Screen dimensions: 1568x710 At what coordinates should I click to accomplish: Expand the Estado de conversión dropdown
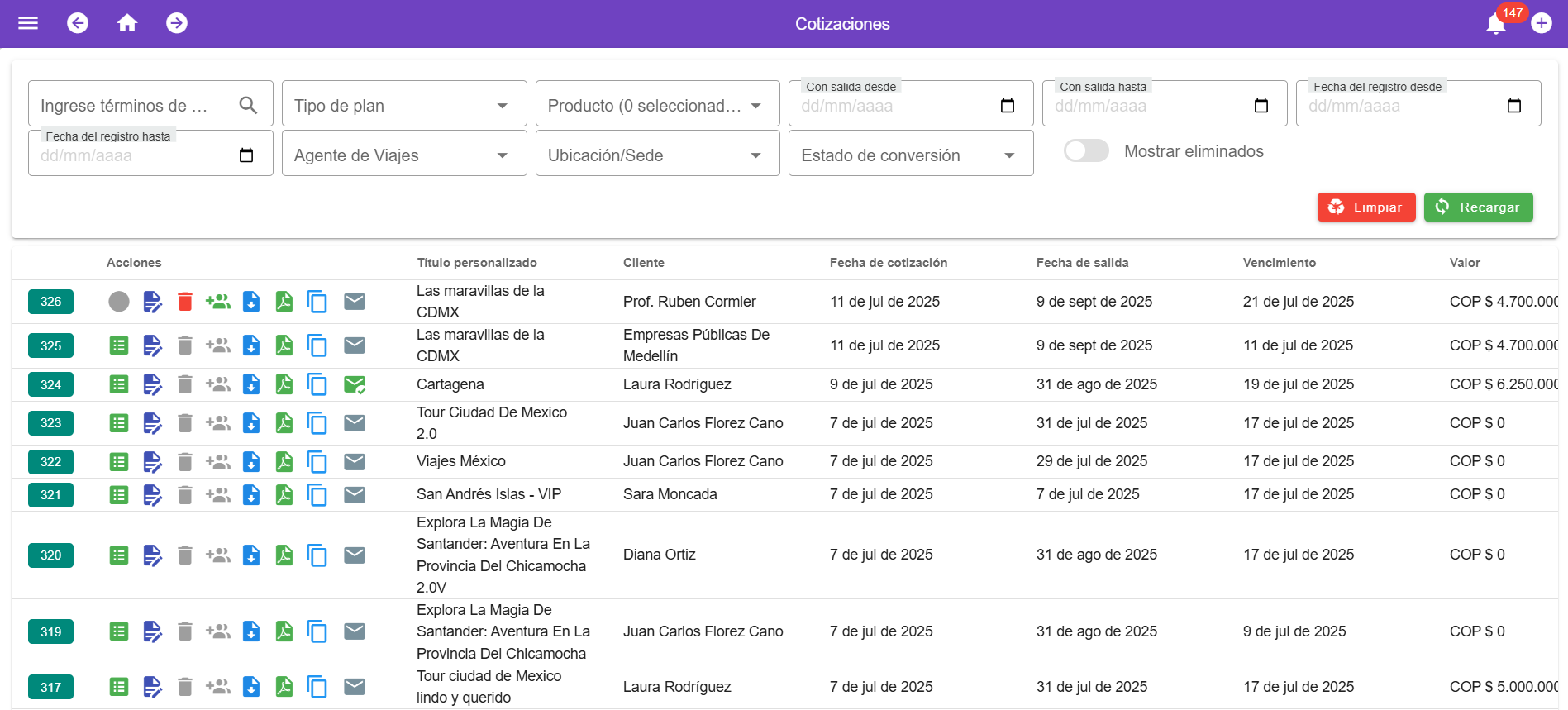910,155
